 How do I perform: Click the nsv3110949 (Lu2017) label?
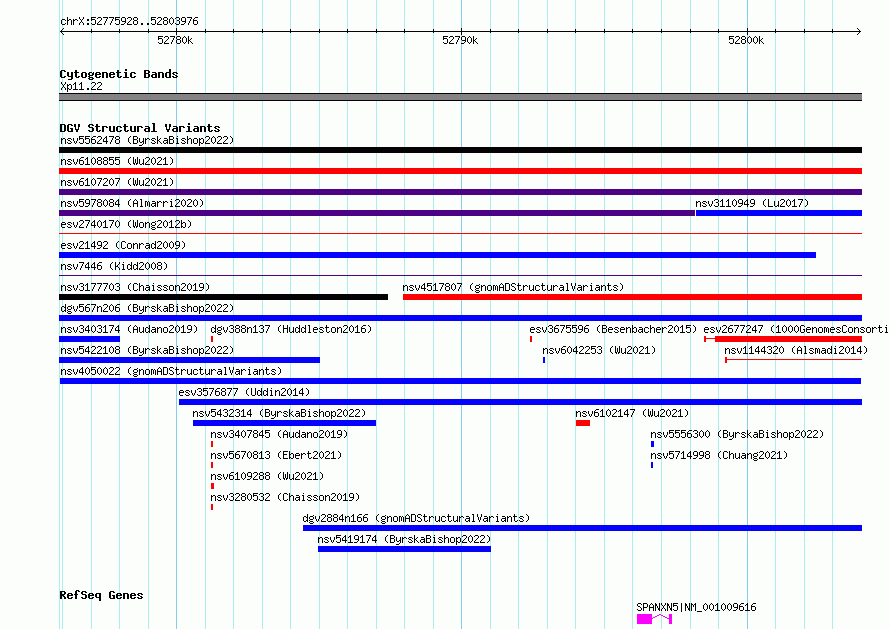(752, 203)
